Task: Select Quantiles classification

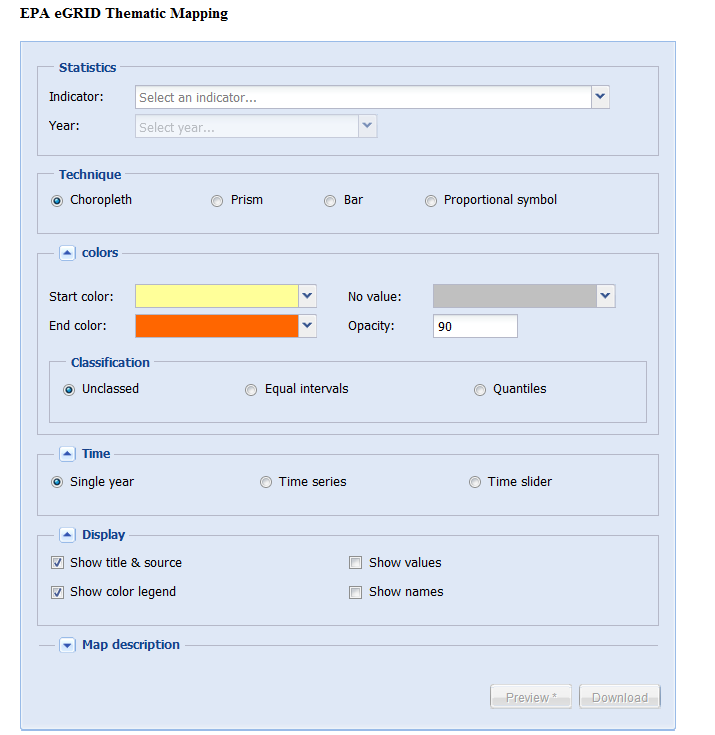Action: [480, 390]
